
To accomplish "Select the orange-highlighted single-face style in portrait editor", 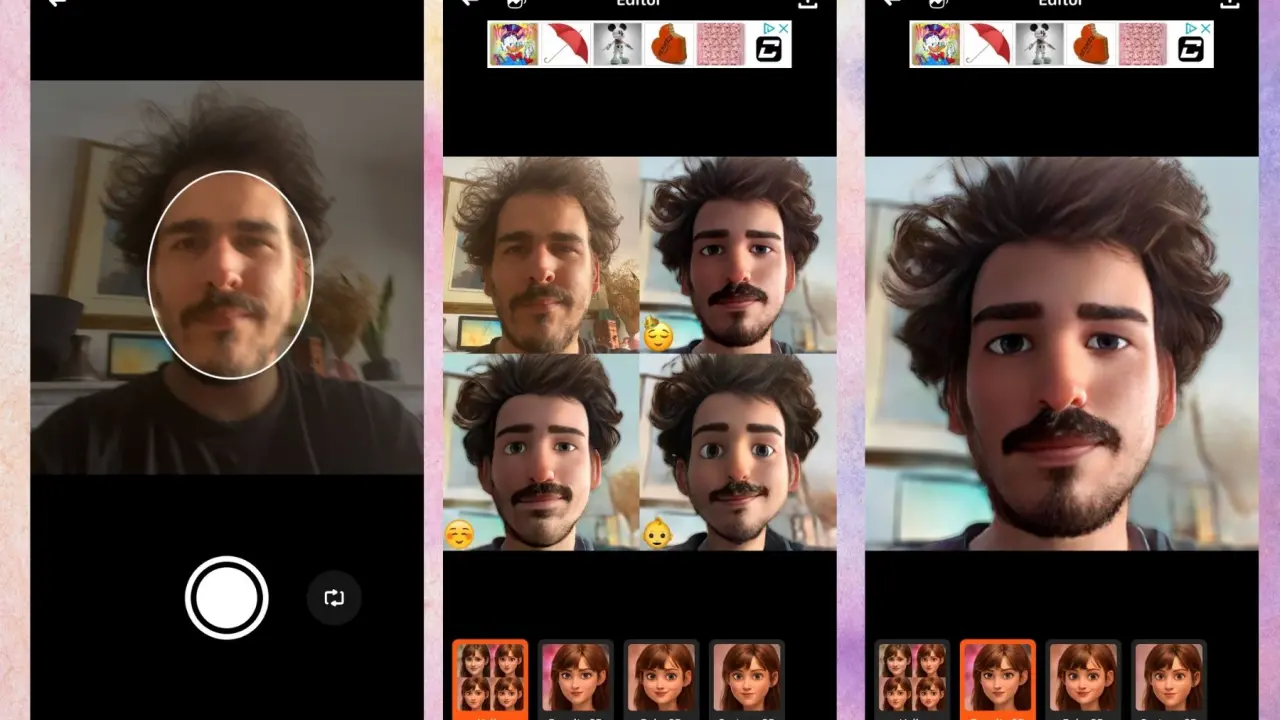I will (997, 678).
